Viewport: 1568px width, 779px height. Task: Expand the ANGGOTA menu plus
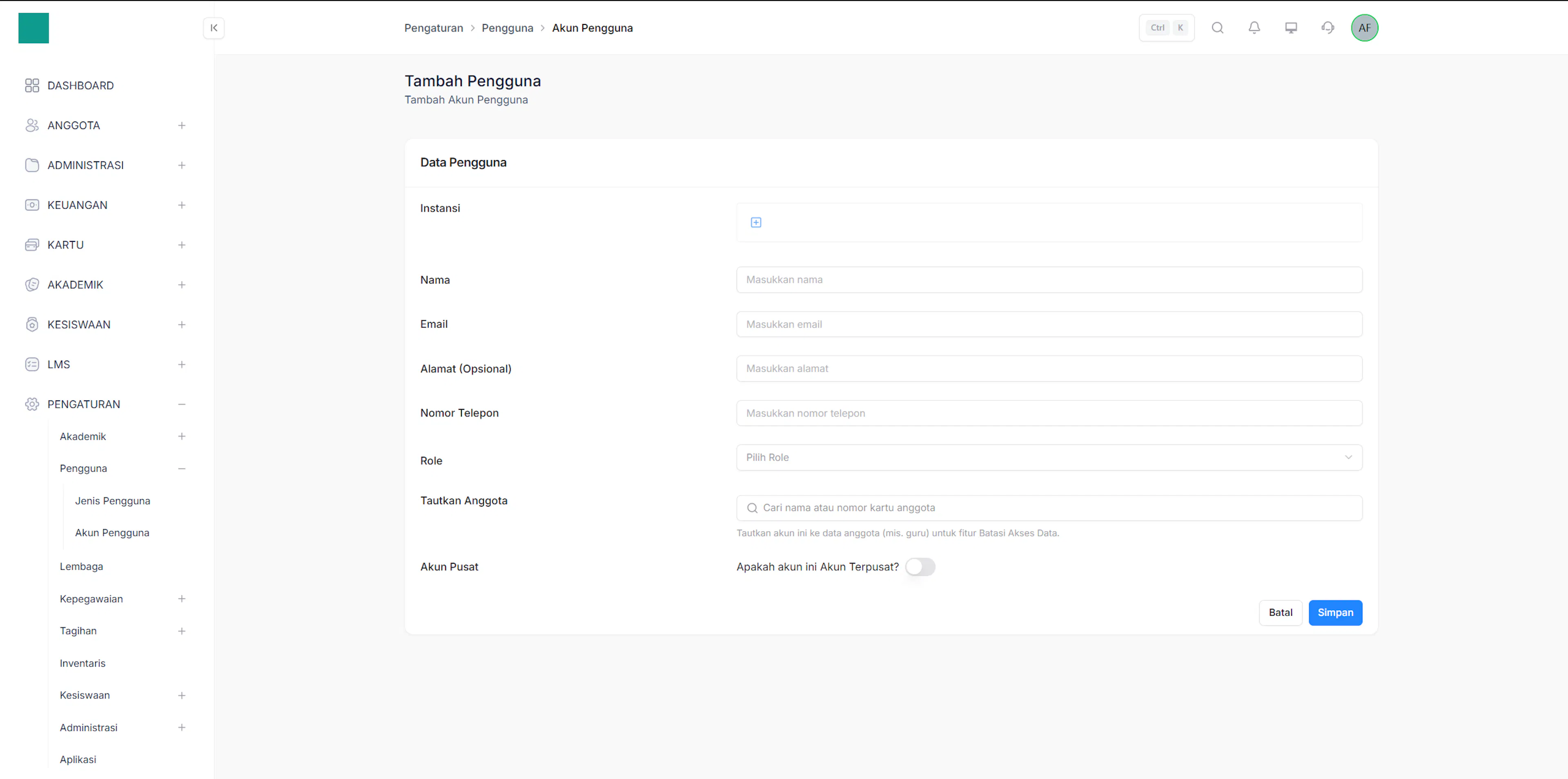181,125
